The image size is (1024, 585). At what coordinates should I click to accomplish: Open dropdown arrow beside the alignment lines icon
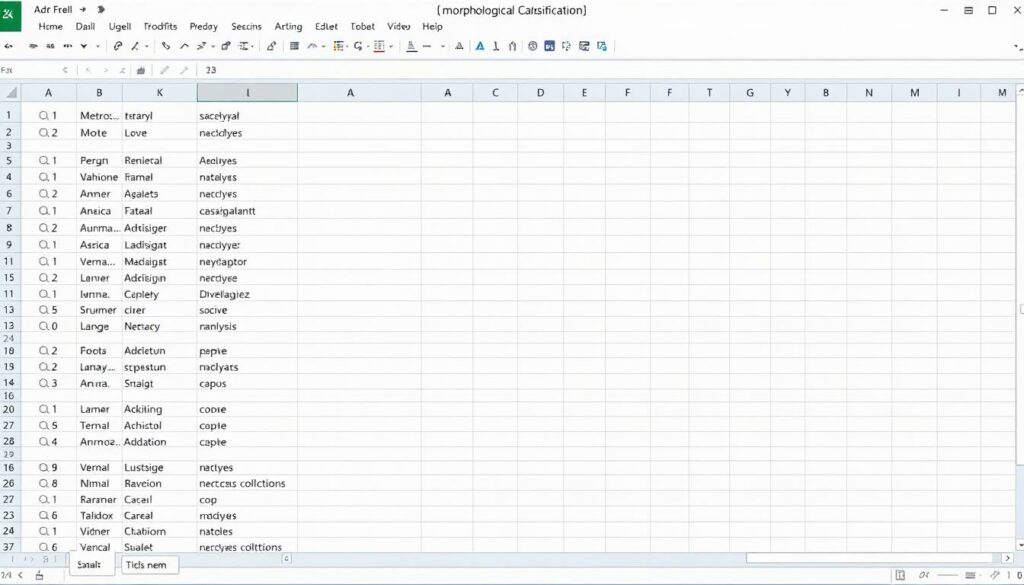(253, 46)
